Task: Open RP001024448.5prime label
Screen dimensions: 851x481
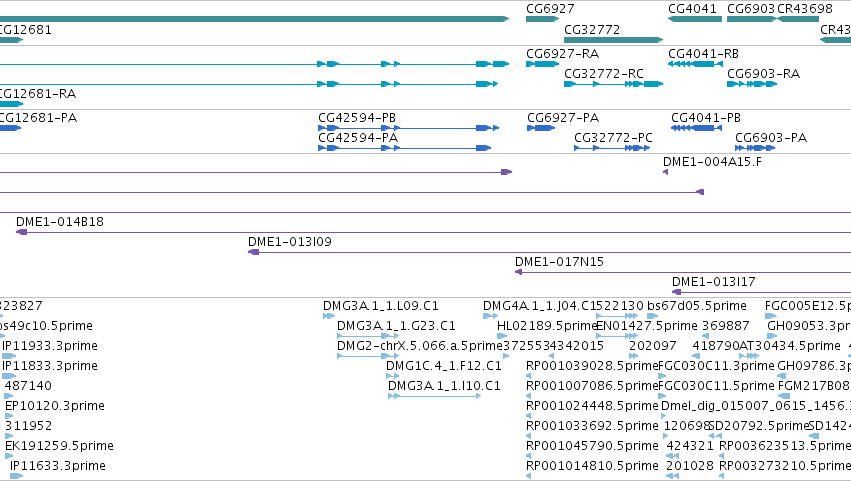Action: (592, 406)
